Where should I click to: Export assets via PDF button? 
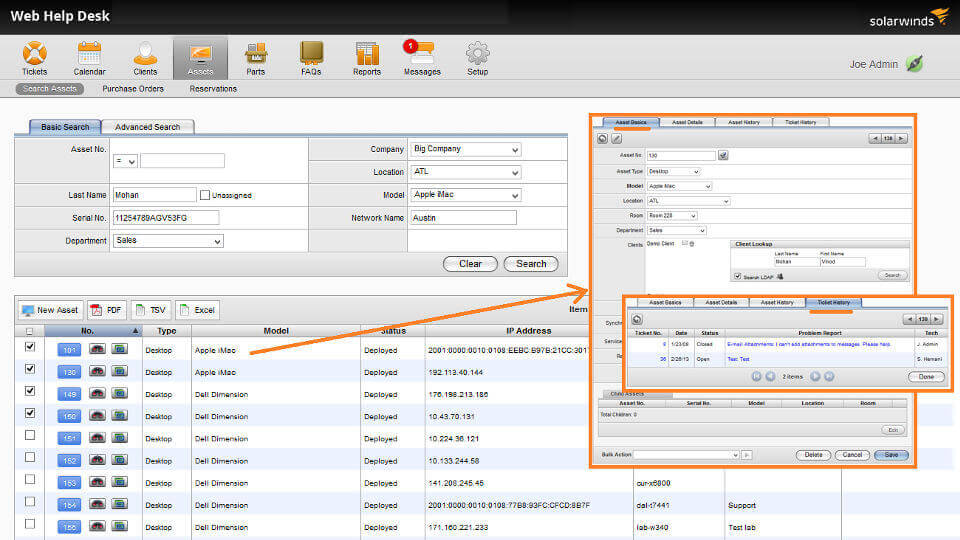coord(107,310)
